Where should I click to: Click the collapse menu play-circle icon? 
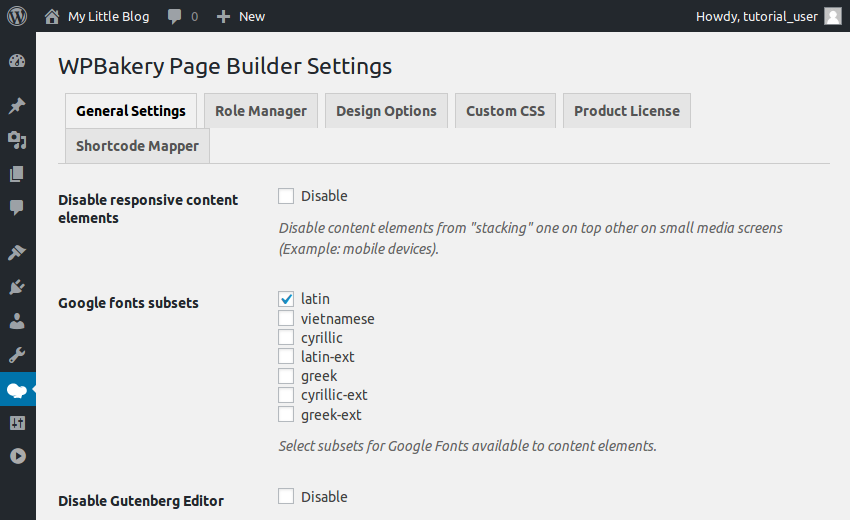(x=17, y=456)
